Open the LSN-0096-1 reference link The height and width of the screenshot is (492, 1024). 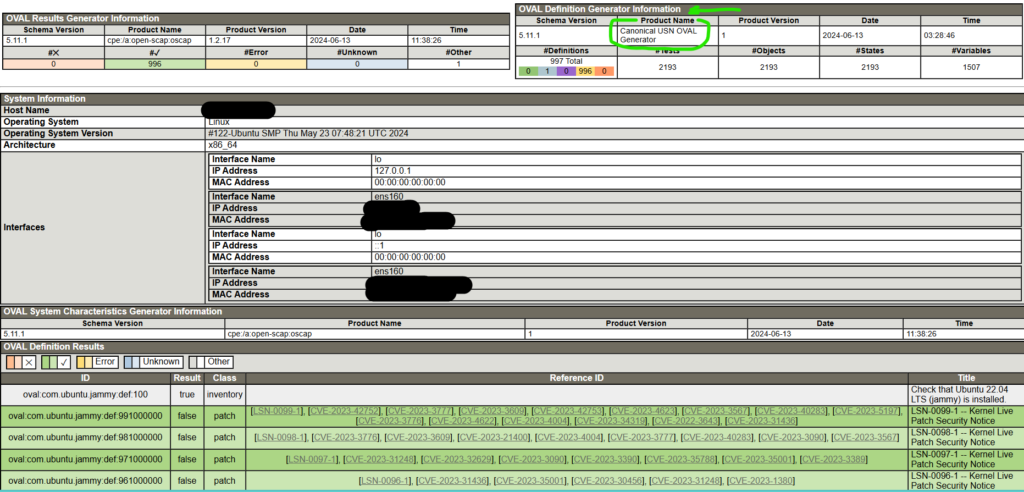point(383,481)
